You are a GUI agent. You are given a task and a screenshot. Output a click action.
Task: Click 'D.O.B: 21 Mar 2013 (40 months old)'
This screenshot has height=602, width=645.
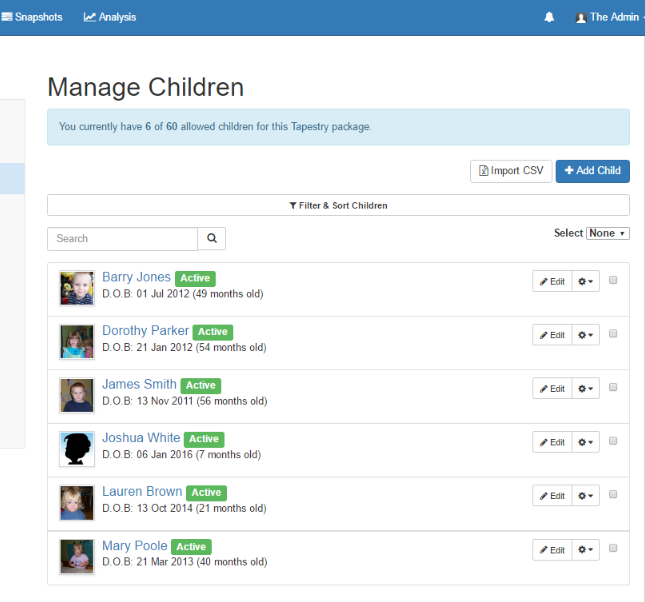(185, 562)
